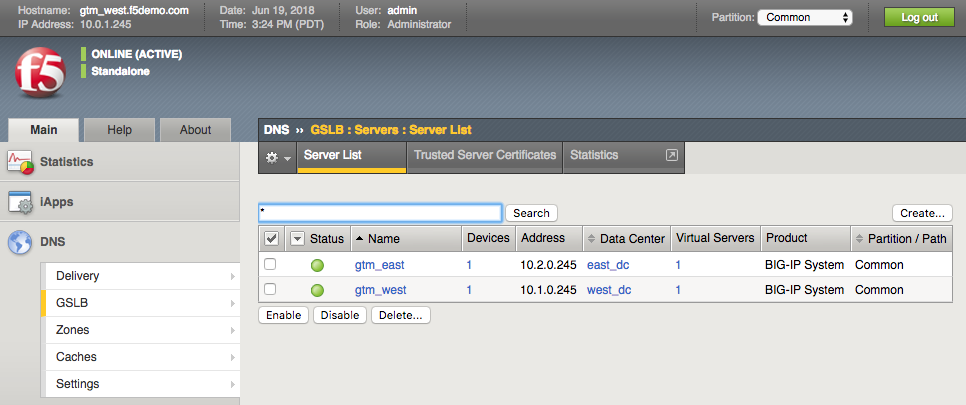The width and height of the screenshot is (966, 405).
Task: Click the Standalone status text
Action: (121, 71)
